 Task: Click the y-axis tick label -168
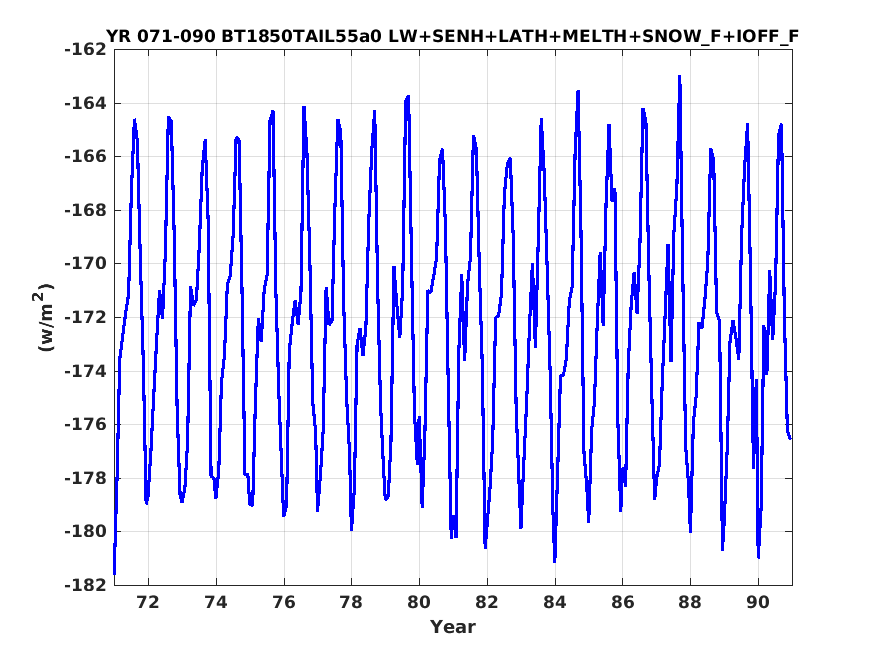tap(85, 210)
